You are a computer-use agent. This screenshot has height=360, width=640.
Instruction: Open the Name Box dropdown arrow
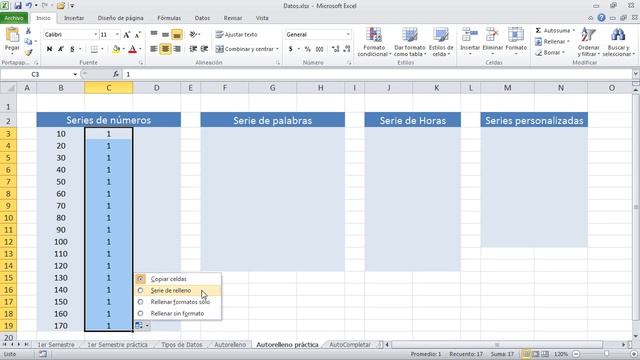coord(75,74)
